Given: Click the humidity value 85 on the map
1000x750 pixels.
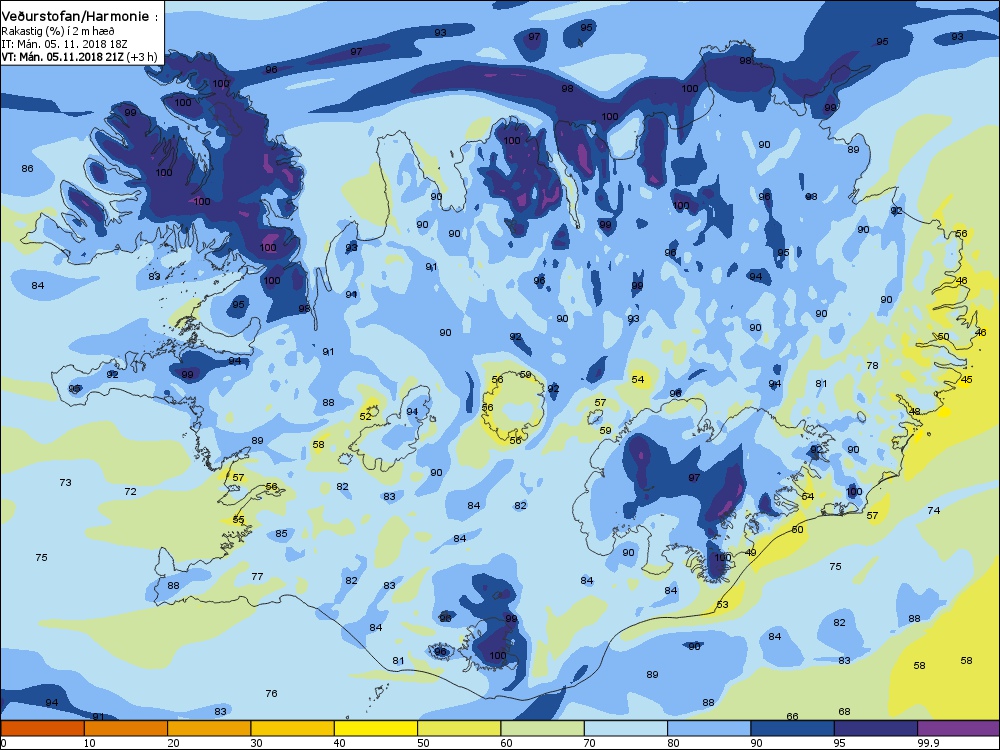Looking at the screenshot, I should (x=281, y=533).
